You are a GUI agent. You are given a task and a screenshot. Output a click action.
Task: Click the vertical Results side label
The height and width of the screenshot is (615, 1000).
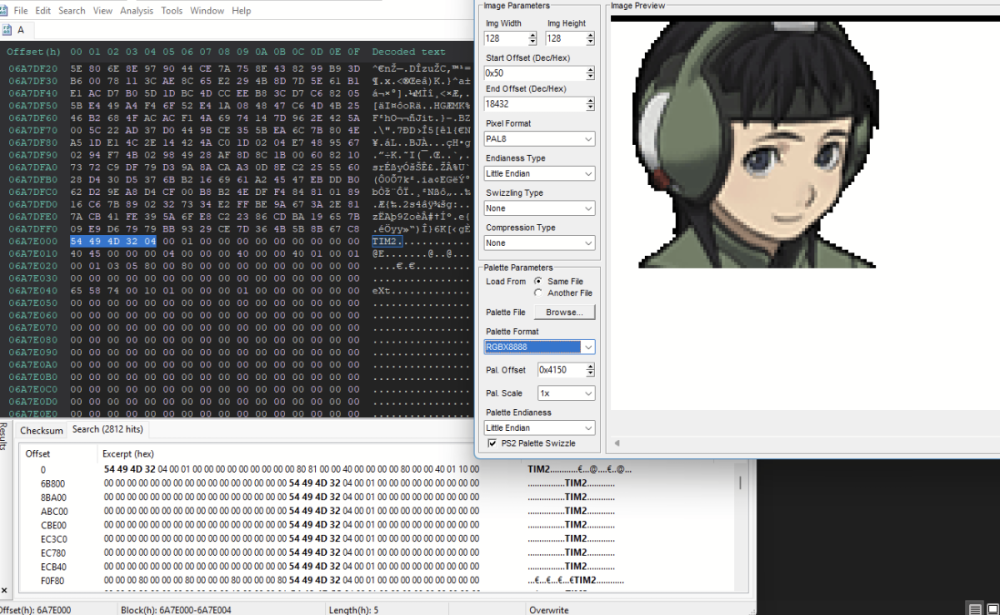coord(3,436)
